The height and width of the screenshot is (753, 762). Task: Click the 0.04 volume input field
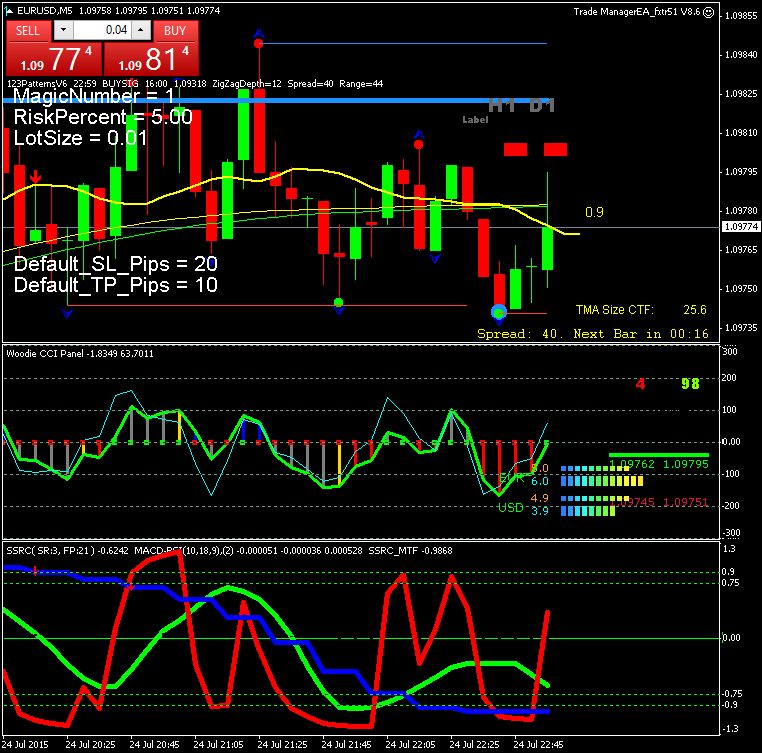coord(102,30)
